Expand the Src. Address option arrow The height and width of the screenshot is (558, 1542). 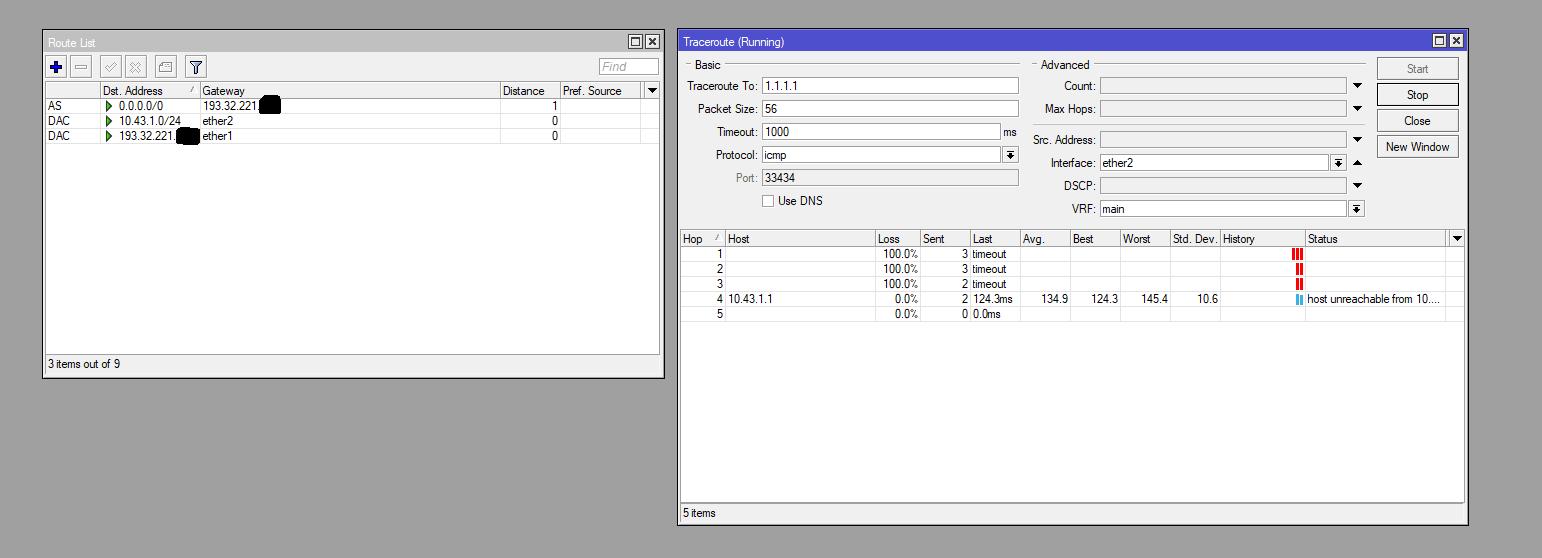click(x=1357, y=140)
